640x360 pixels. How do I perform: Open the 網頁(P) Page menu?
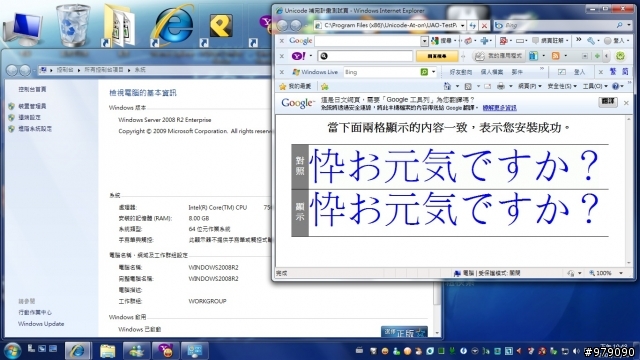tap(530, 86)
